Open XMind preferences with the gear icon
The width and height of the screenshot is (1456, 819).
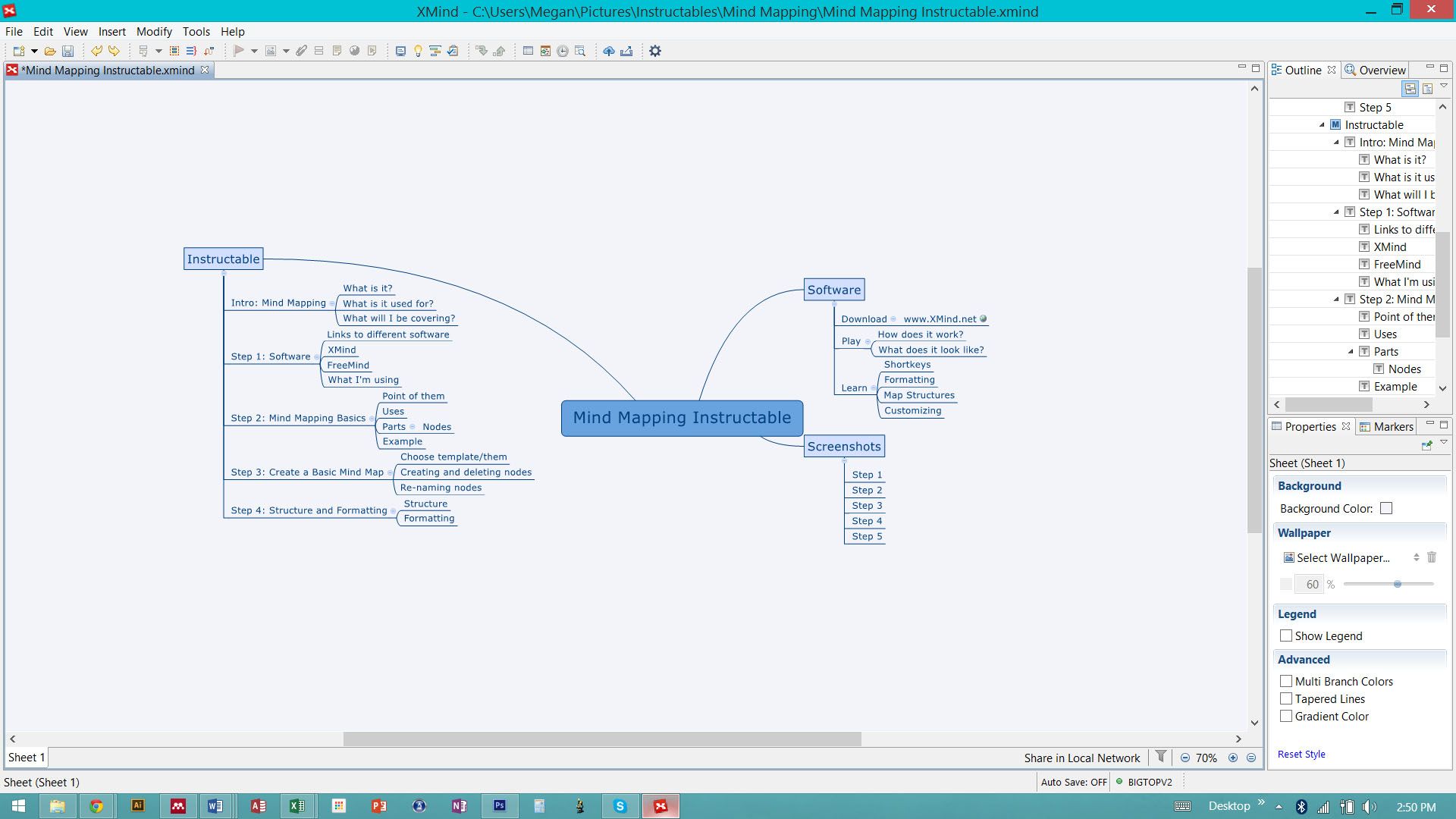point(655,51)
